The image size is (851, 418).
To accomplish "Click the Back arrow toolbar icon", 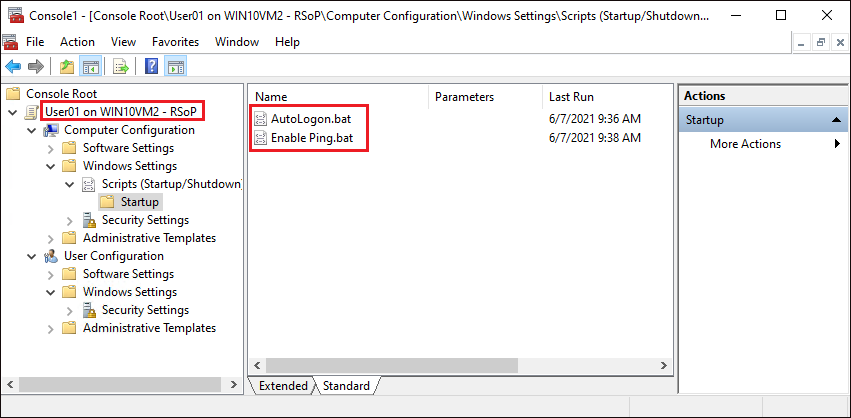I will [x=13, y=67].
